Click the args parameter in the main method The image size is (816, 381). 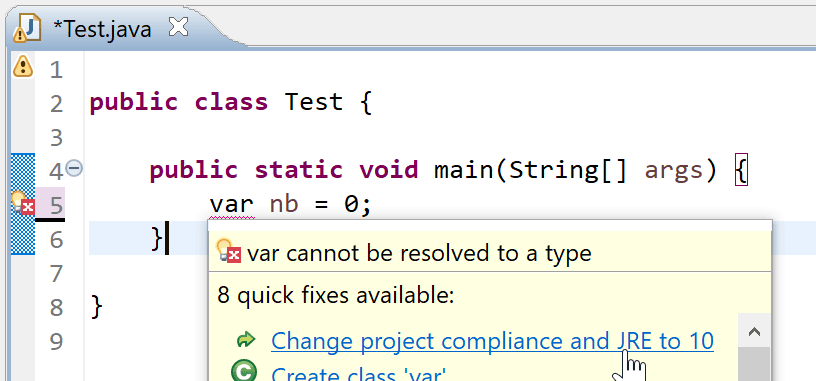pos(674,171)
